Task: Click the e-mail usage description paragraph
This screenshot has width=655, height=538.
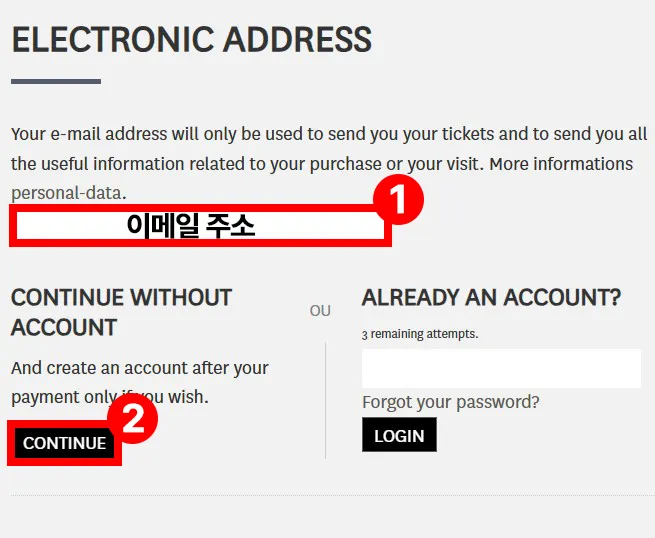Action: point(320,148)
